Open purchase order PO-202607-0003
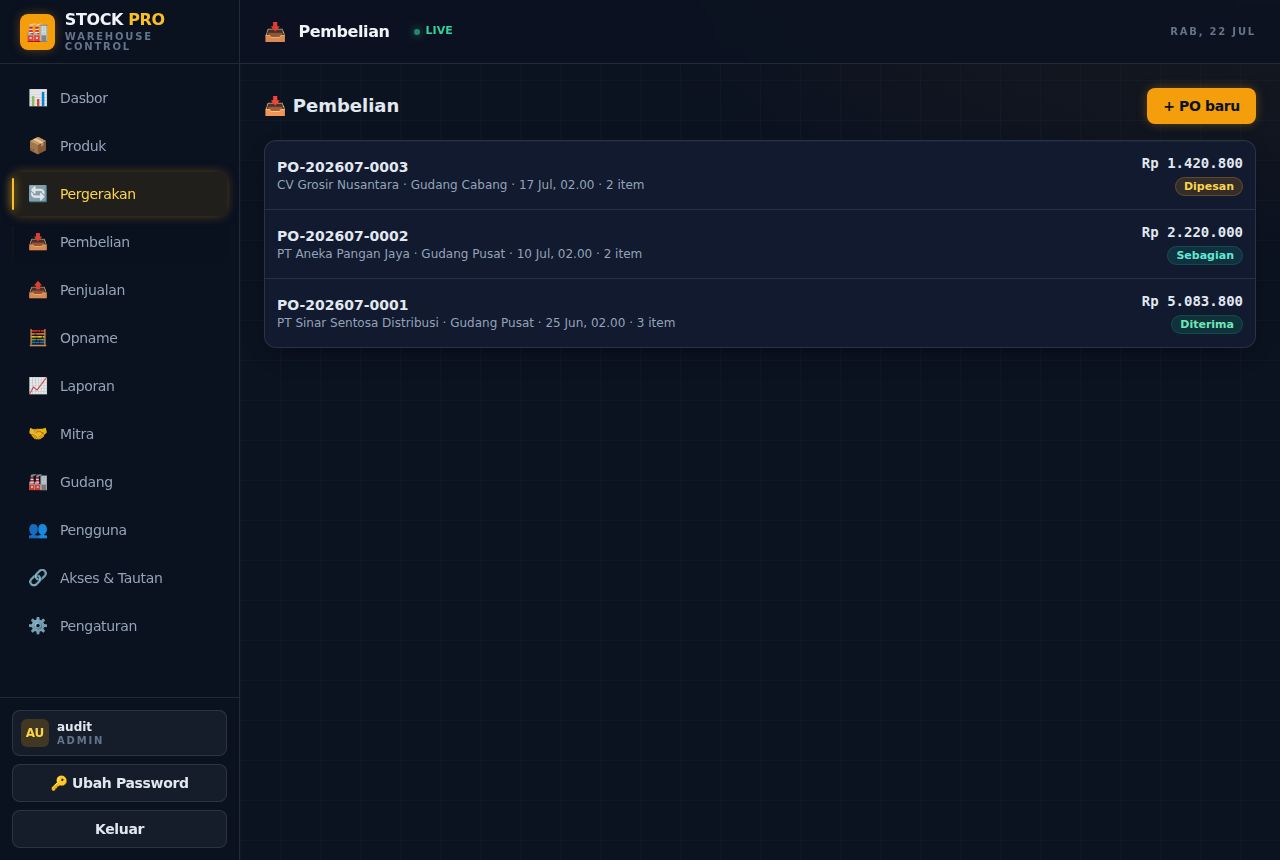 pos(760,175)
